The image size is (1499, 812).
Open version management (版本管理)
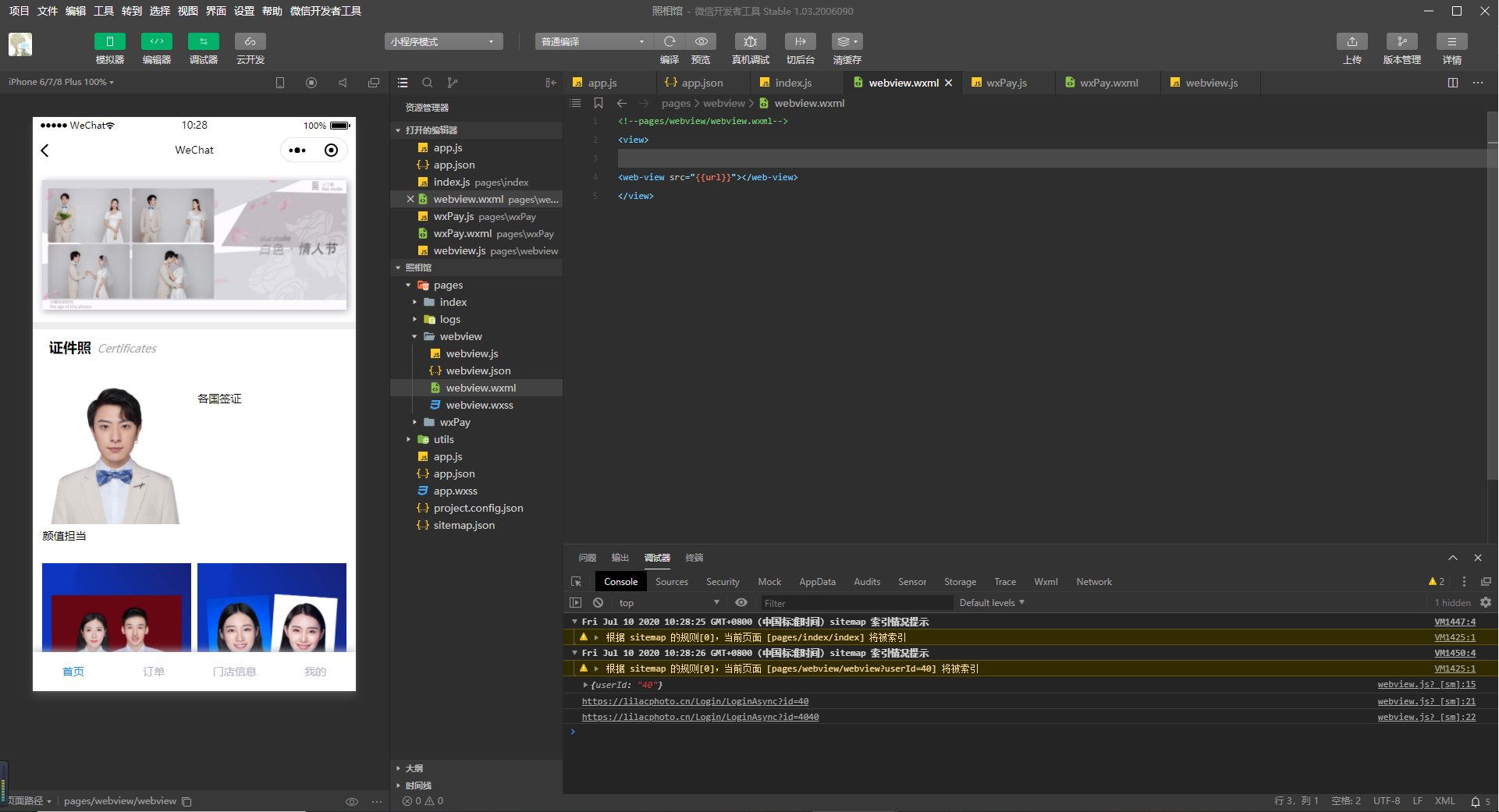click(1402, 41)
